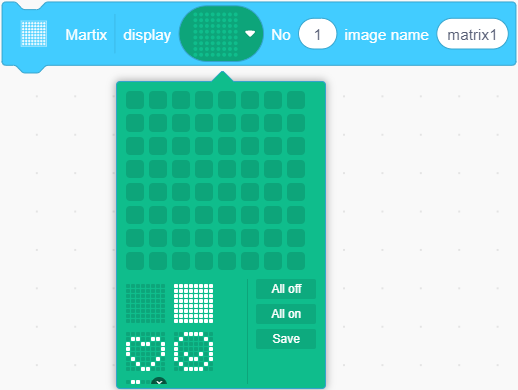This screenshot has width=518, height=390.
Task: Click the matrix icon on the Martix block
Action: pos(34,34)
